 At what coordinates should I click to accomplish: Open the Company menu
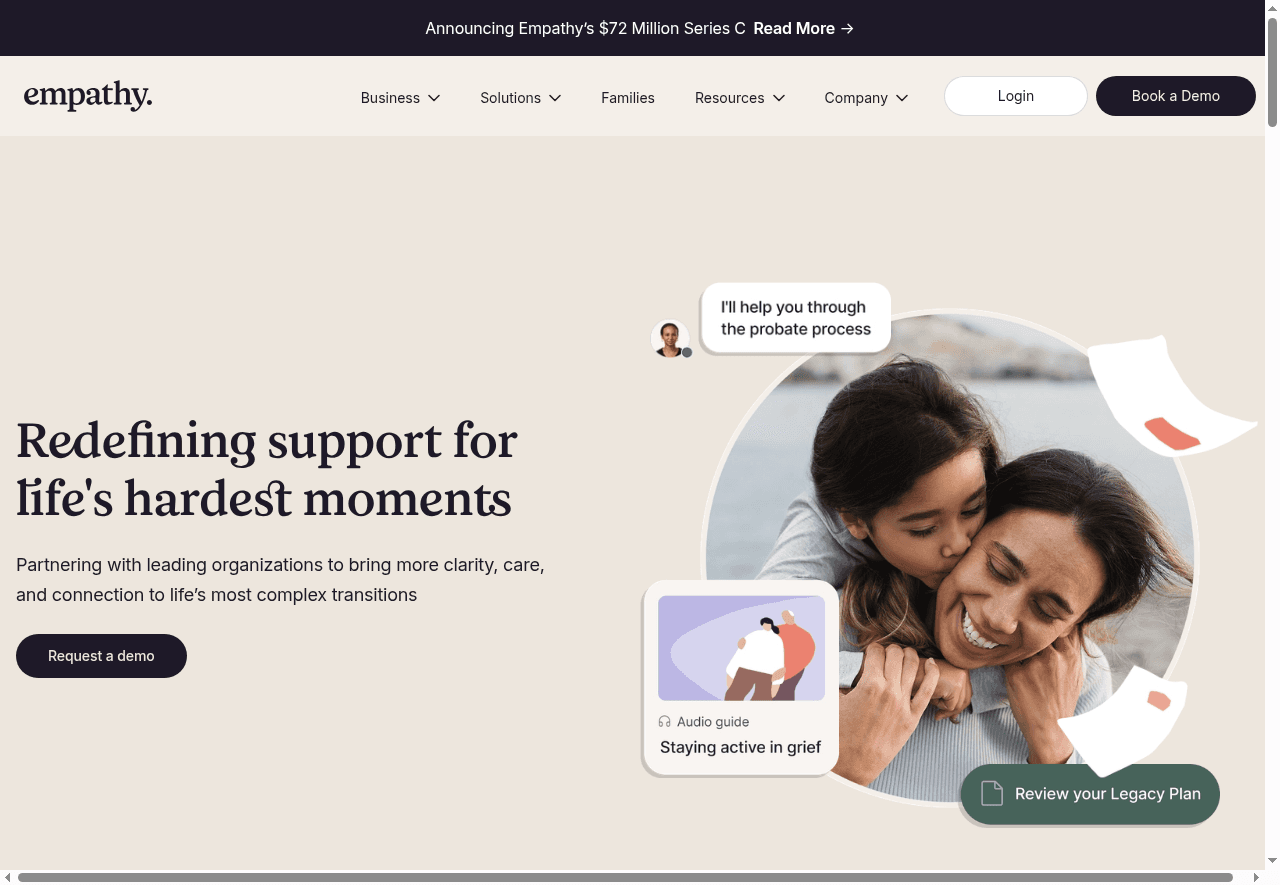[x=866, y=98]
